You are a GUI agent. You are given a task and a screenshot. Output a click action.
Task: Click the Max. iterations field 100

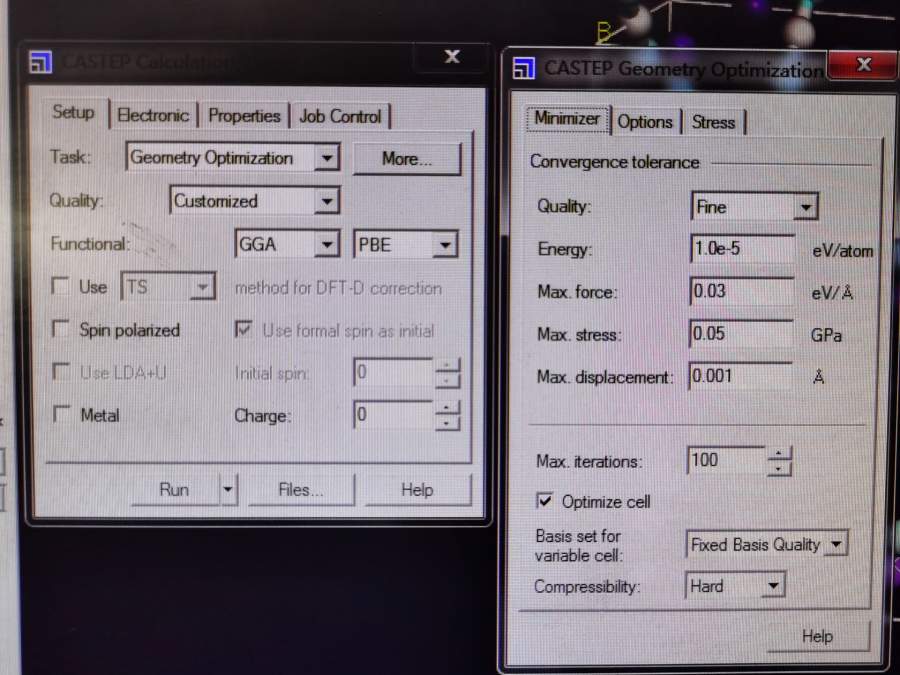[x=726, y=460]
